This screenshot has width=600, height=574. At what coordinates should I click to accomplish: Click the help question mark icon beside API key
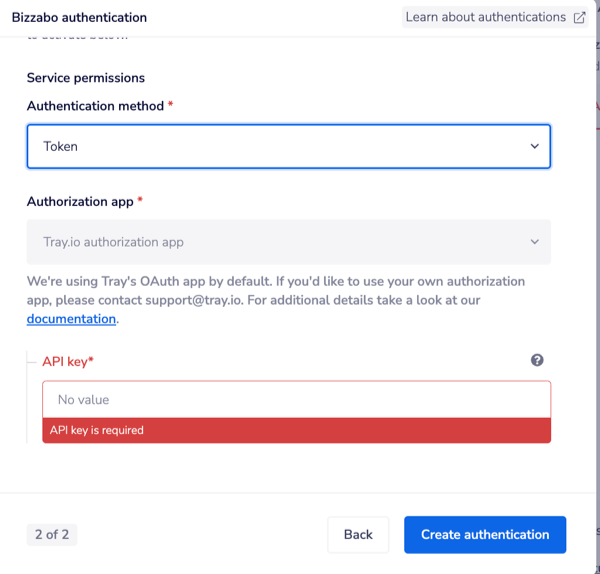coord(537,360)
